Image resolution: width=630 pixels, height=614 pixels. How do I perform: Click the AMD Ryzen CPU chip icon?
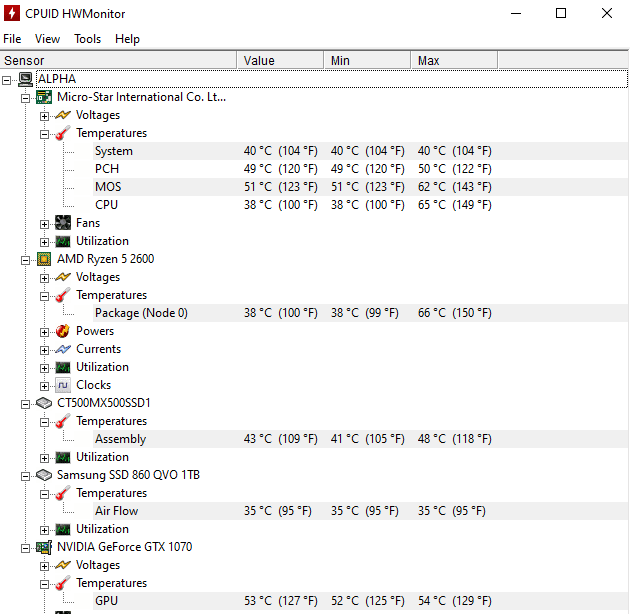(44, 259)
